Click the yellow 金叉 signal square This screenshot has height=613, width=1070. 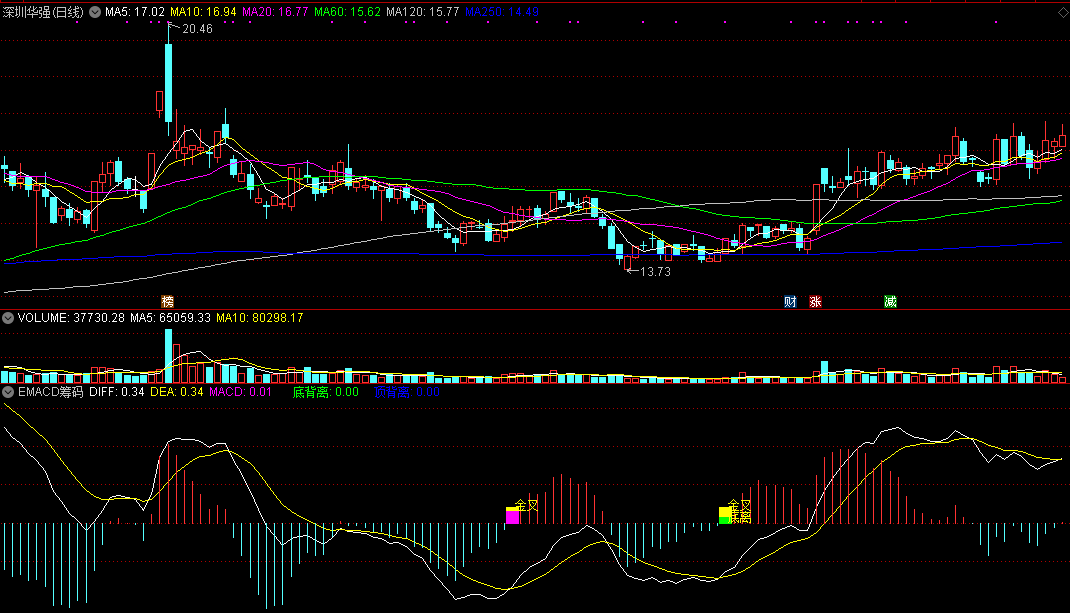725,512
